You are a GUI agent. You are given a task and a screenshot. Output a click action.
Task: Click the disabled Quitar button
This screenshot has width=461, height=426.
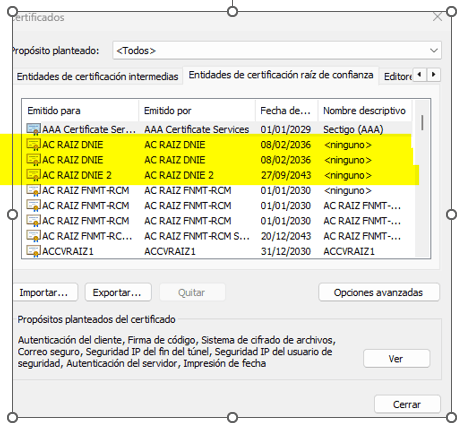[x=192, y=293]
